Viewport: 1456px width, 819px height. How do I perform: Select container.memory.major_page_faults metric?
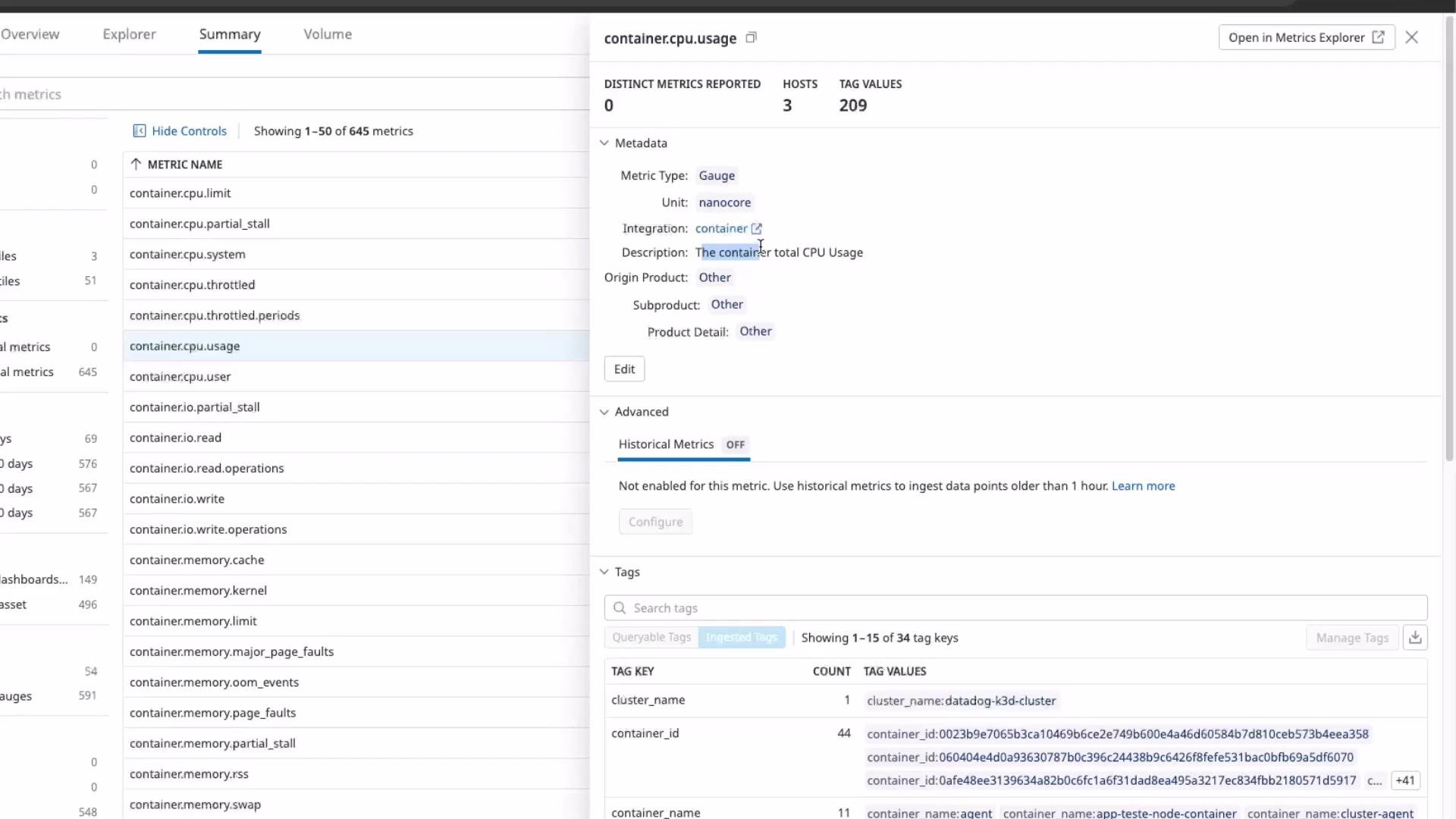356,651
